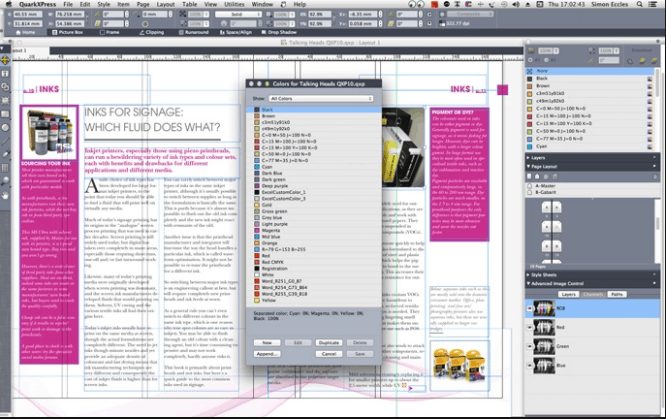Open the Apple menu
This screenshot has height=419, width=666.
(8, 4)
